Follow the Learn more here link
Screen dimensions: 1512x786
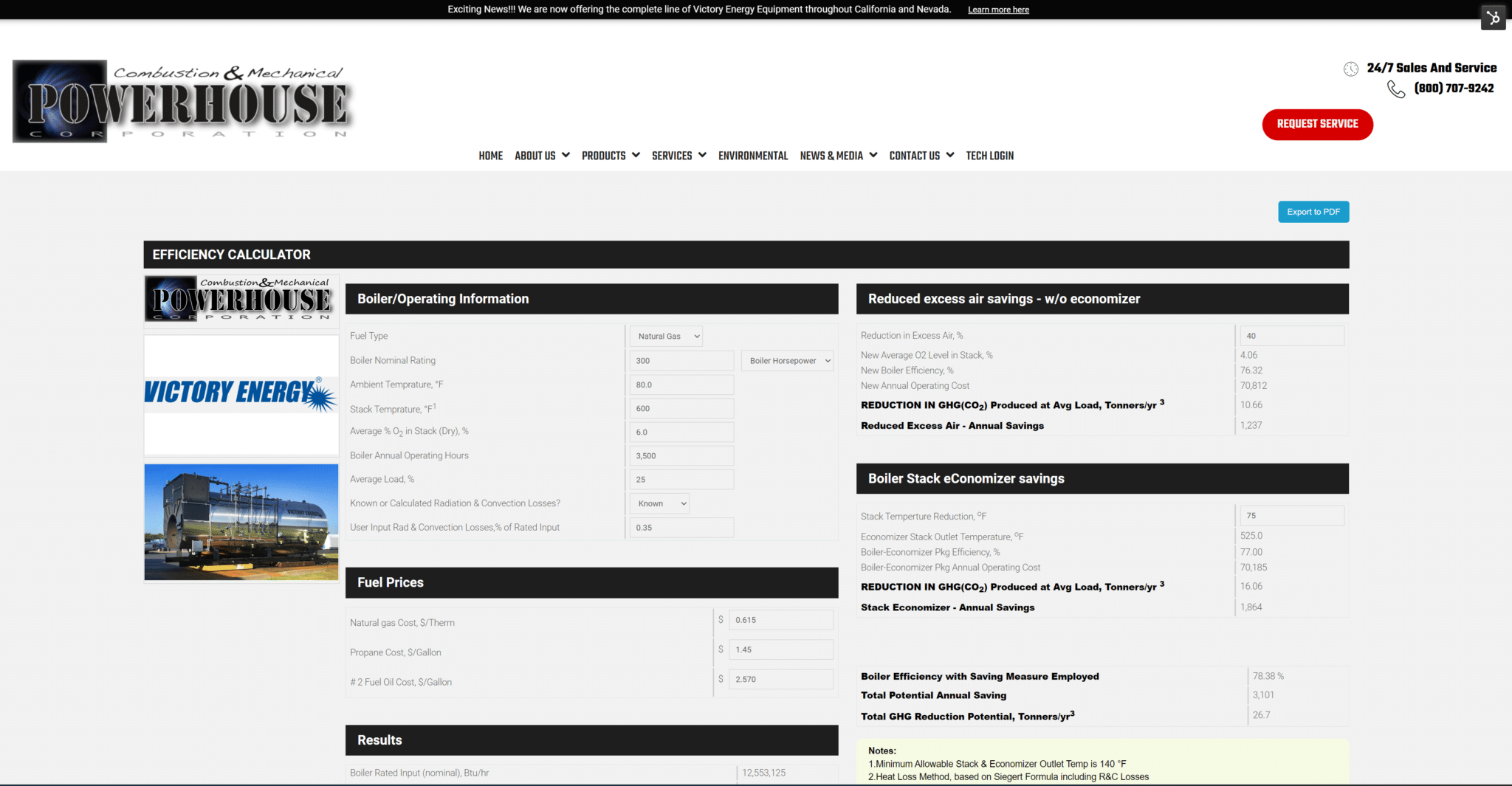coord(998,10)
